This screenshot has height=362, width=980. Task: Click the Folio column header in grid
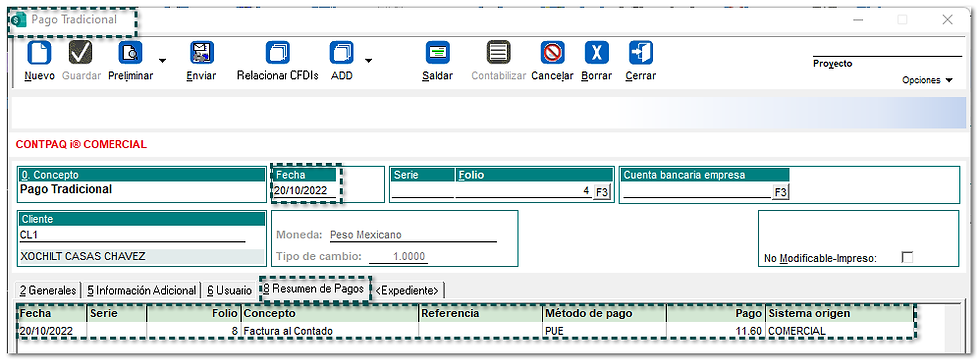point(194,313)
